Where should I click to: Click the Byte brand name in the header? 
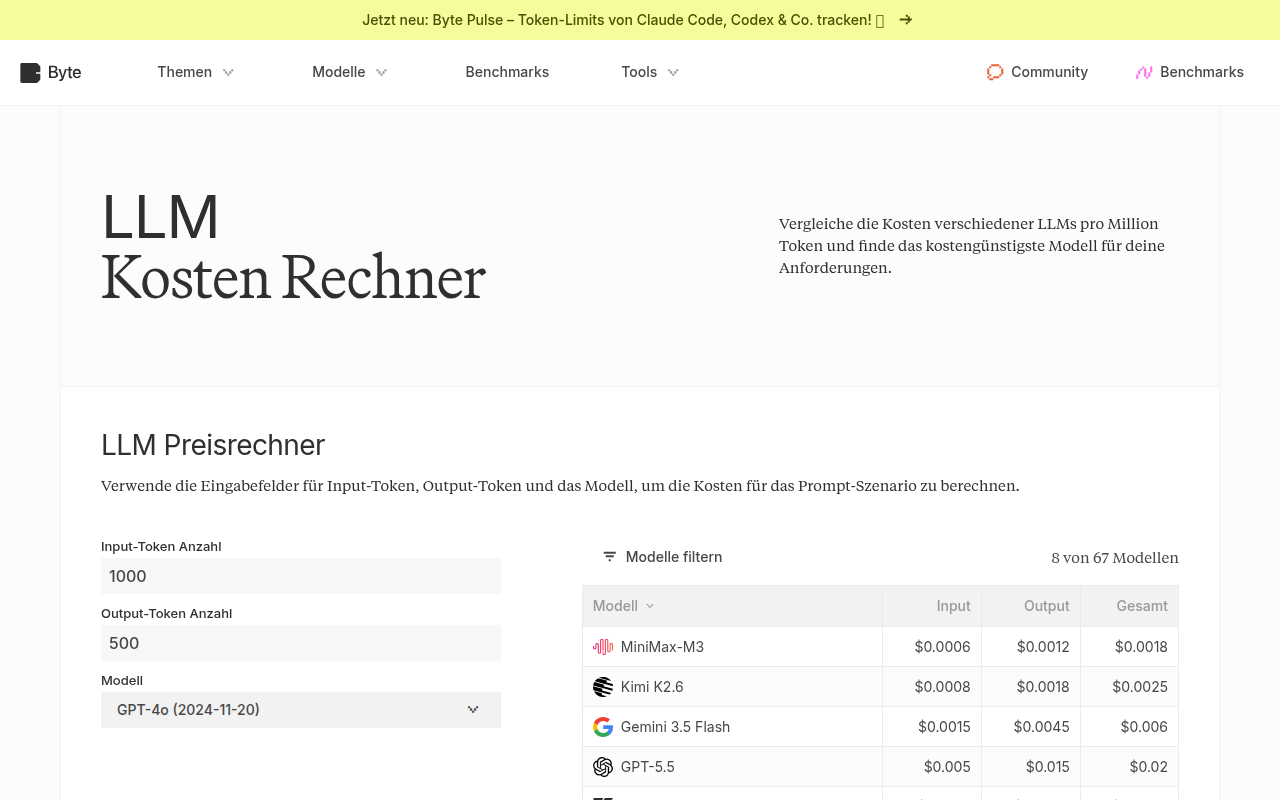tap(65, 72)
